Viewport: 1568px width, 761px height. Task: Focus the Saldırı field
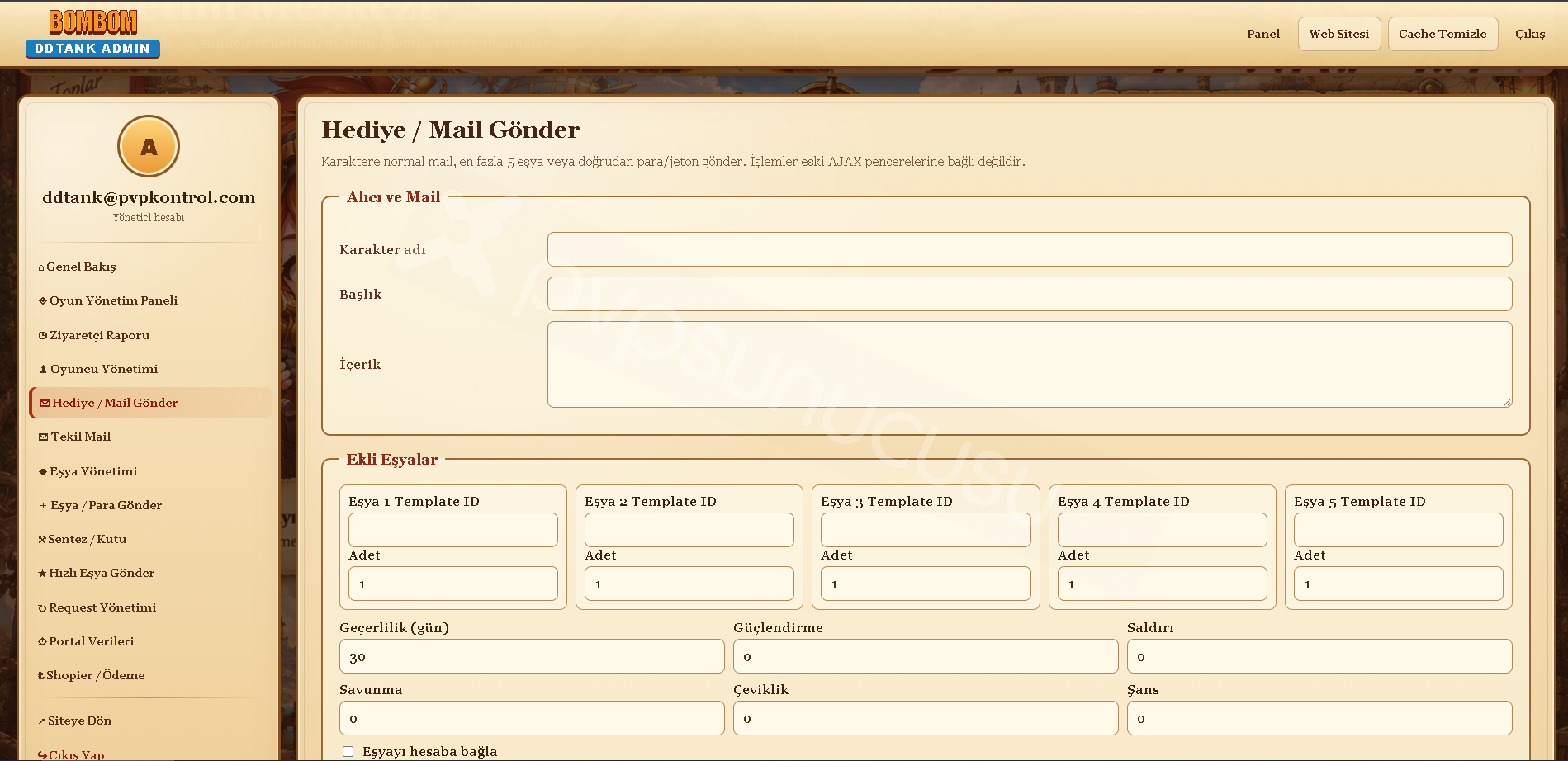point(1319,656)
